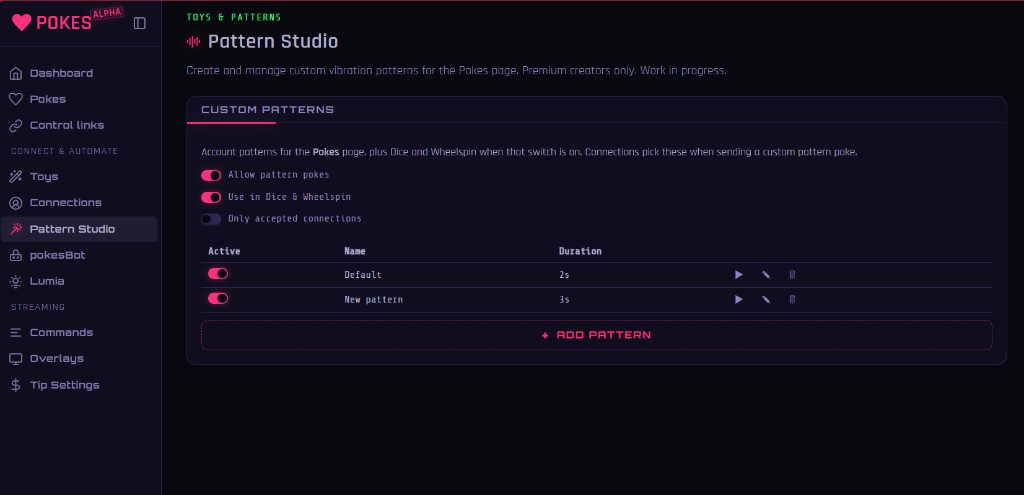Image resolution: width=1024 pixels, height=495 pixels.
Task: Click the Pokes heart logo
Action: pyautogui.click(x=22, y=23)
